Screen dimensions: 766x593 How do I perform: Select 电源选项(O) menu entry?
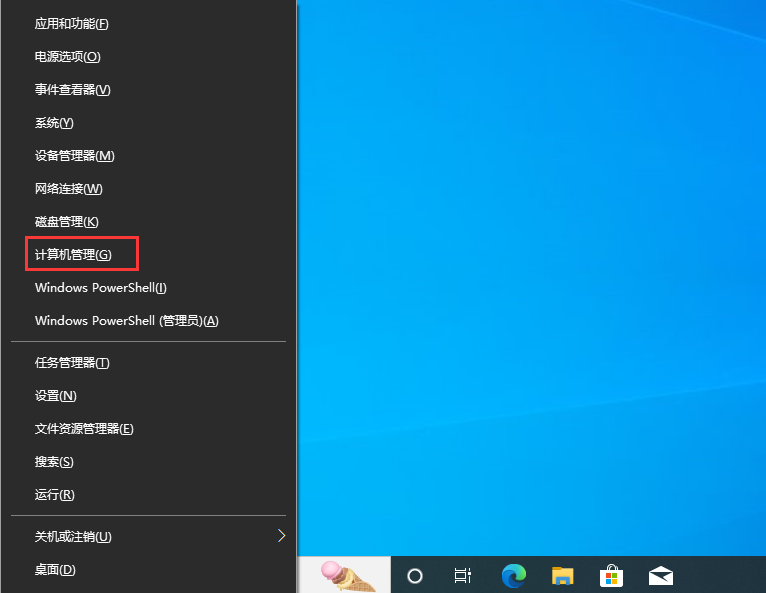tap(148, 57)
